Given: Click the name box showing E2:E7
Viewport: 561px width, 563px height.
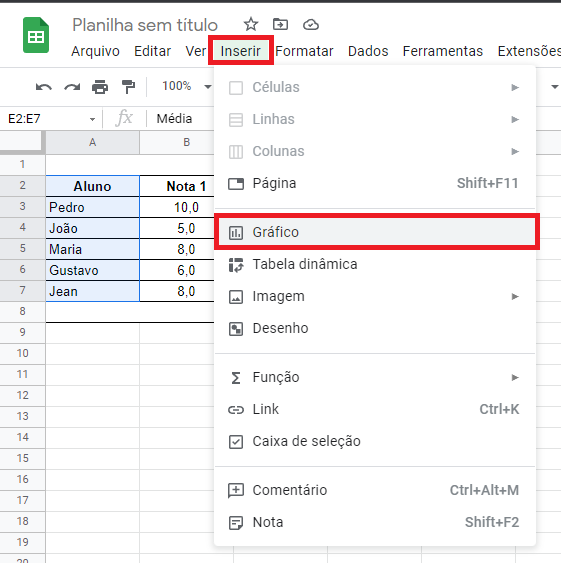Looking at the screenshot, I should (x=50, y=118).
